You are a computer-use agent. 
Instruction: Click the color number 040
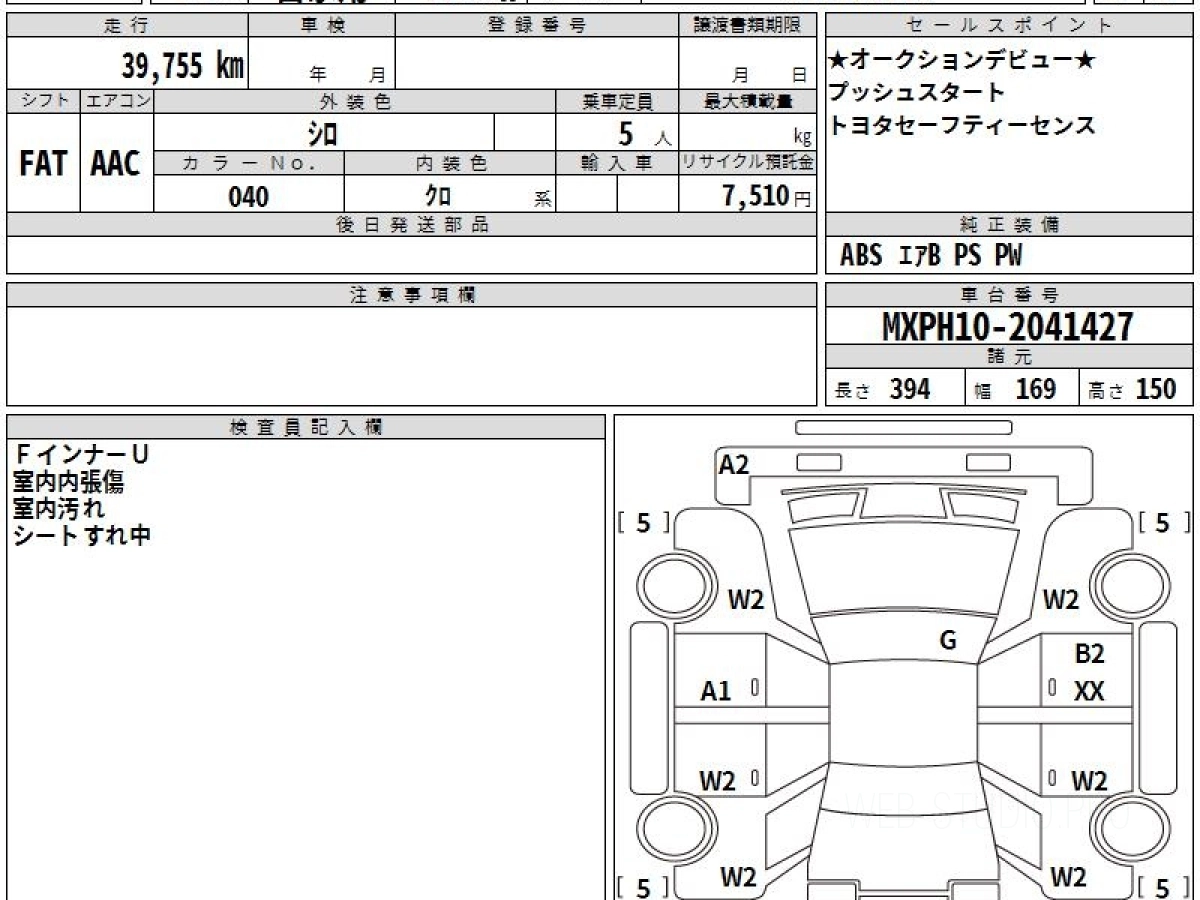coord(248,197)
